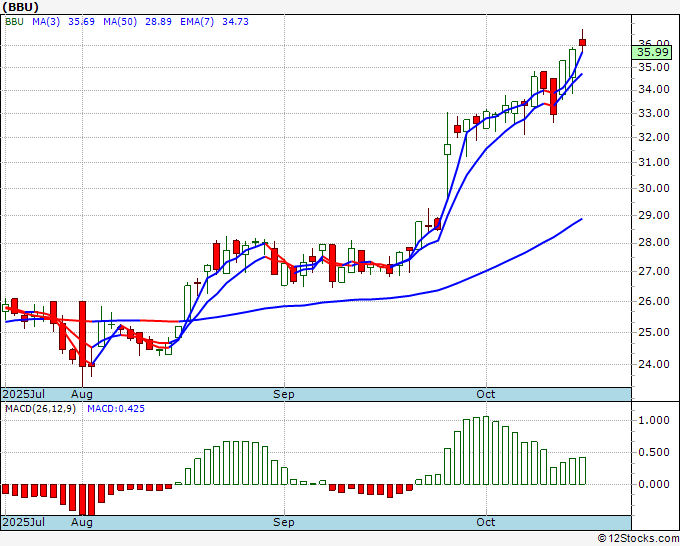Click the latest red candlestick near 36.00
Image resolution: width=680 pixels, height=546 pixels.
pos(582,42)
